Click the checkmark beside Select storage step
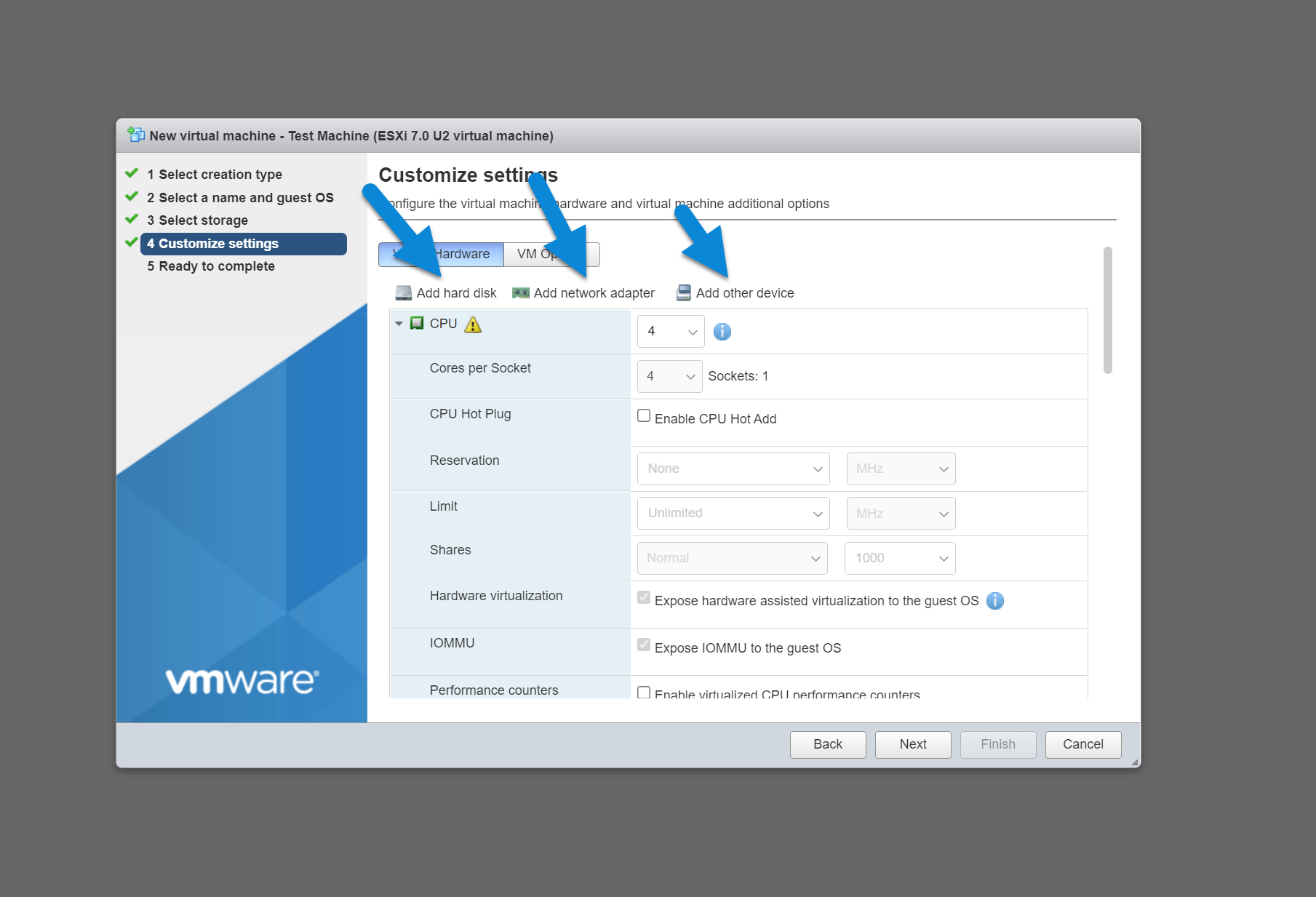Screen dimensions: 1316x897 tap(132, 218)
